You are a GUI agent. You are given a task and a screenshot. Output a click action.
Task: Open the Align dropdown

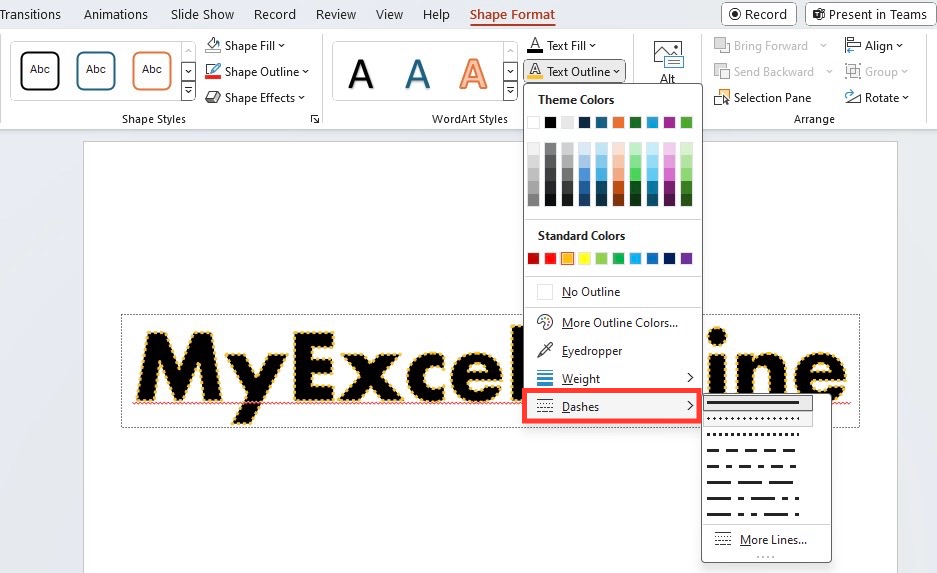873,45
